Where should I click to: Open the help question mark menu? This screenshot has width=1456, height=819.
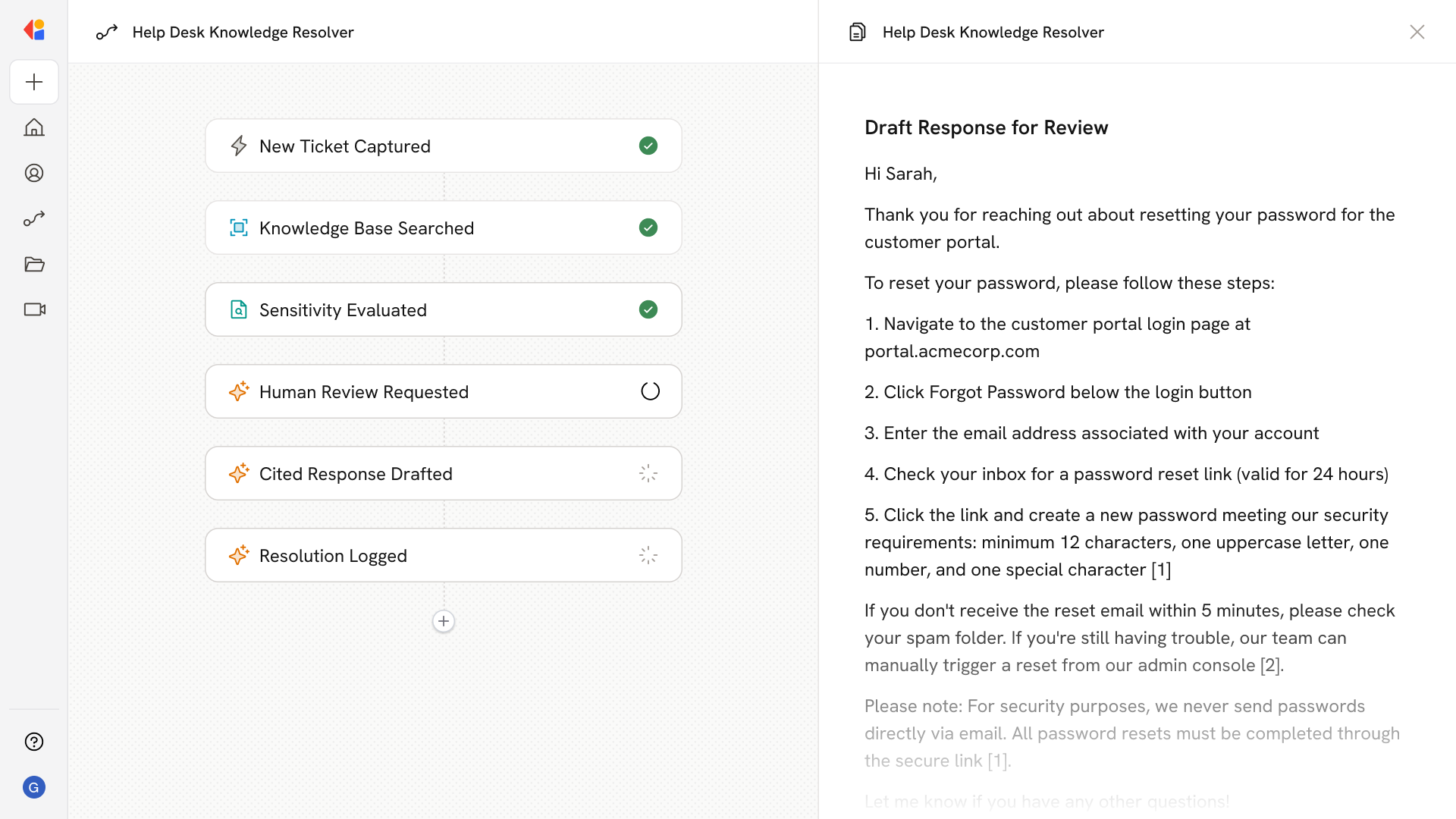[x=34, y=742]
